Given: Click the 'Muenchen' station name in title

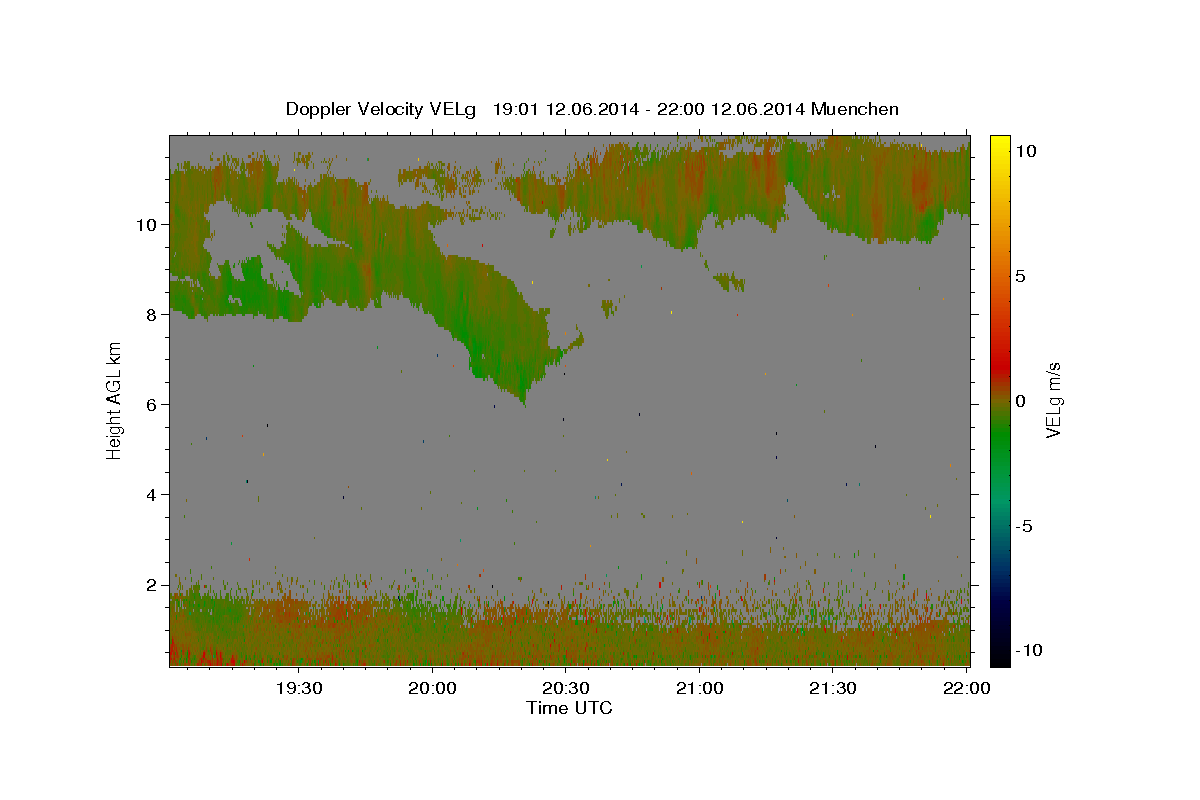Looking at the screenshot, I should point(855,108).
